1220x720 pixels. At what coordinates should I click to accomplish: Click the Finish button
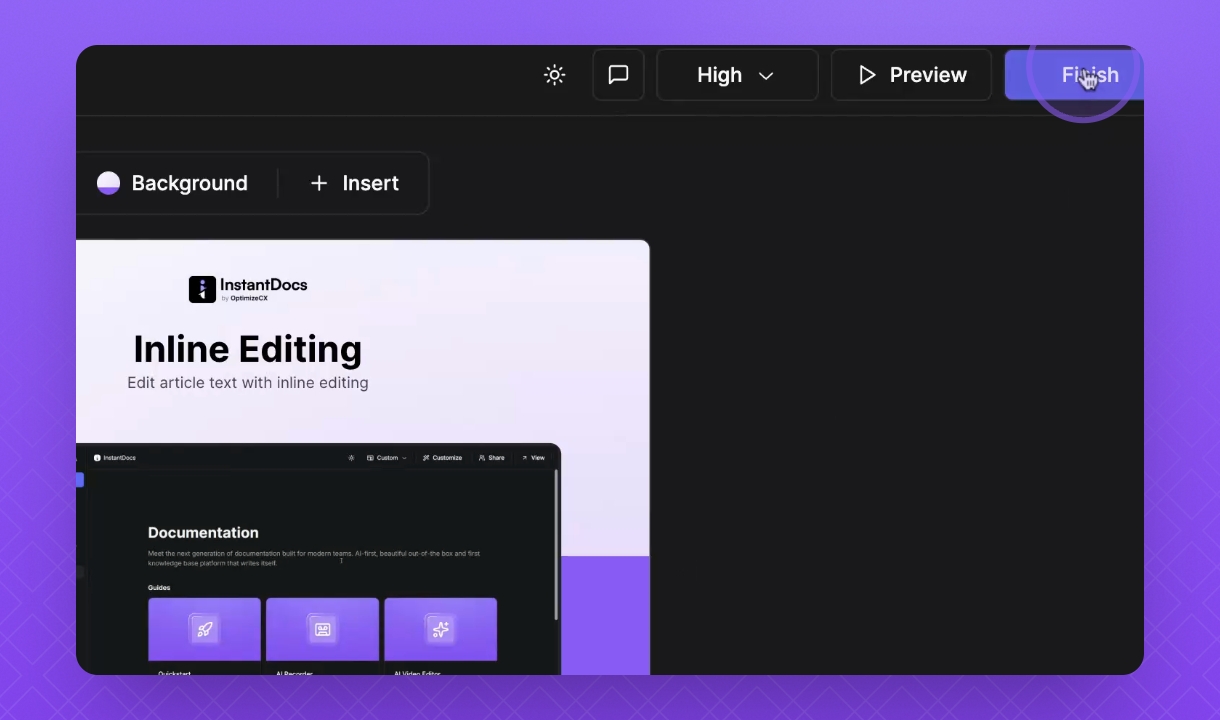click(x=1074, y=75)
